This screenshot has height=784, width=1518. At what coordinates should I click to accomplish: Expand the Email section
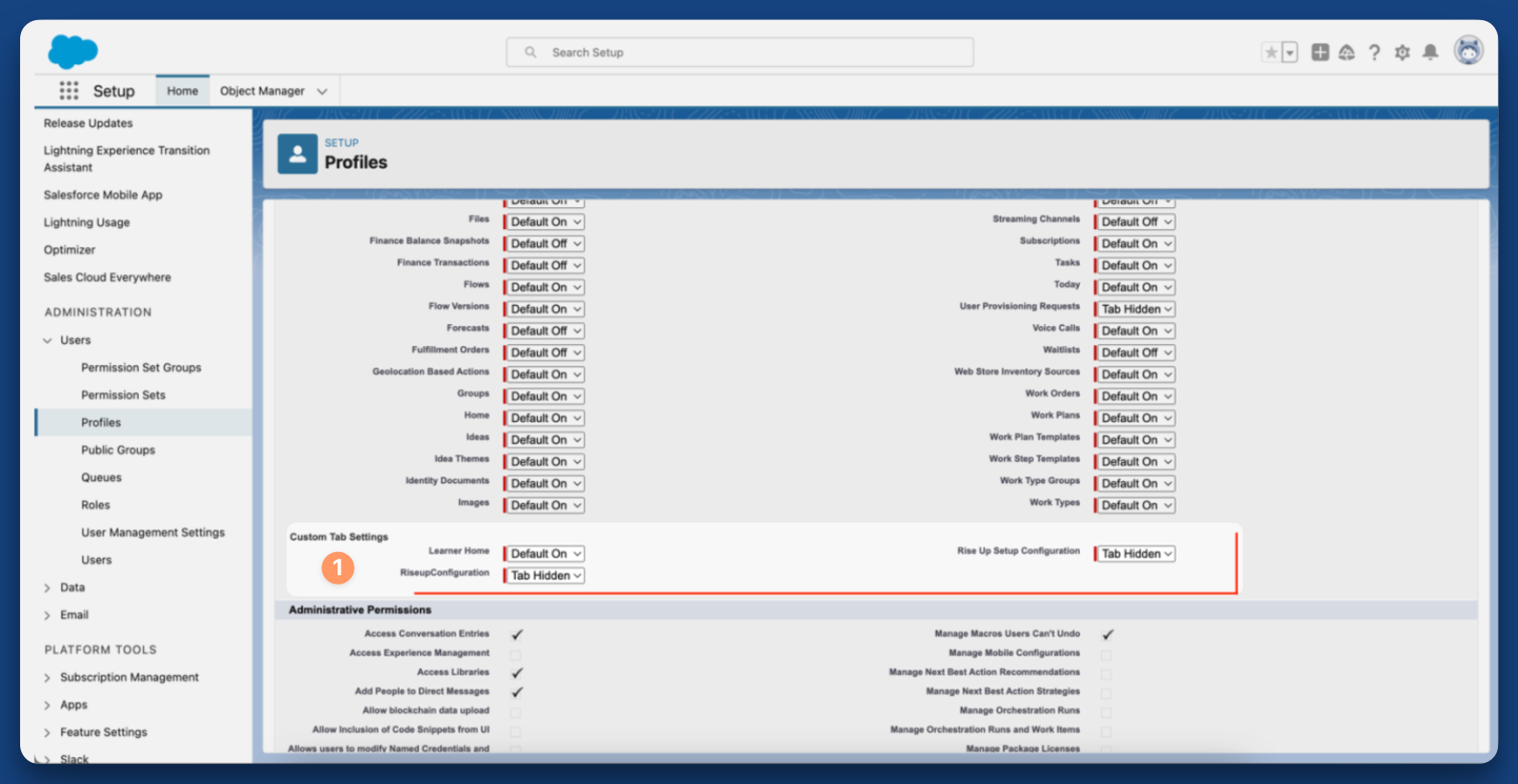(47, 615)
